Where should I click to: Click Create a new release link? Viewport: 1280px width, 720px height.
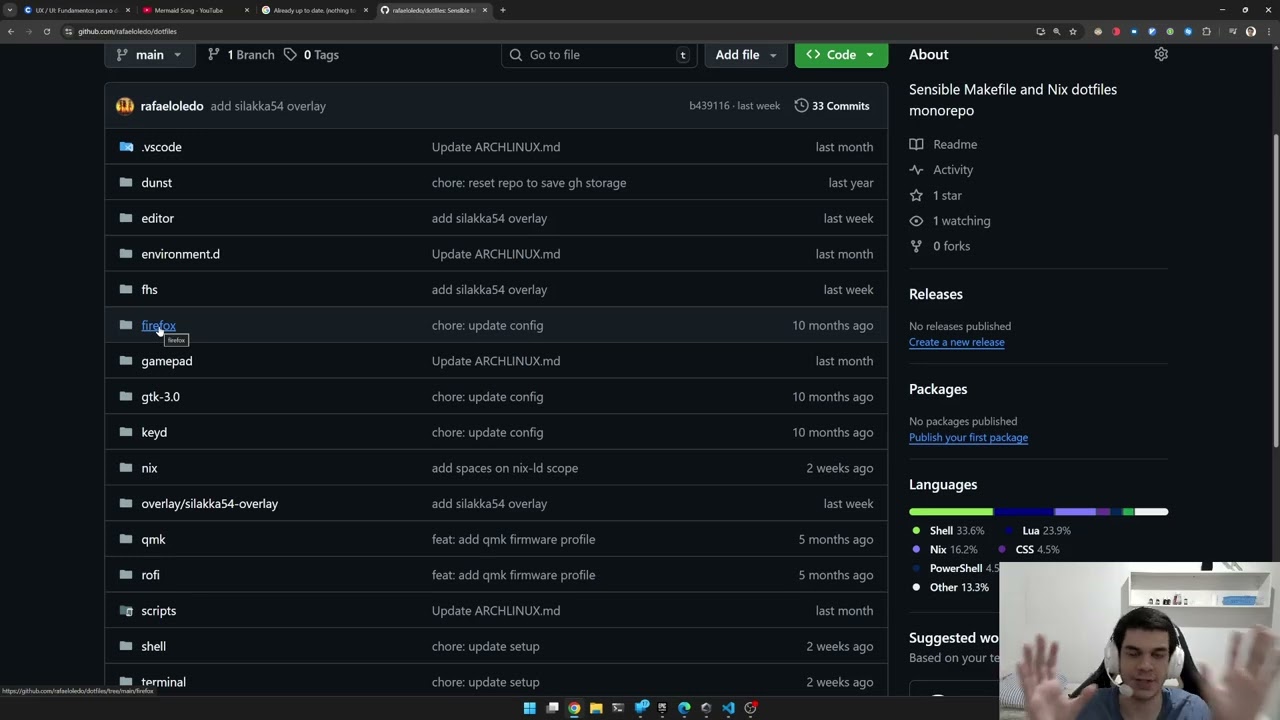coord(956,342)
